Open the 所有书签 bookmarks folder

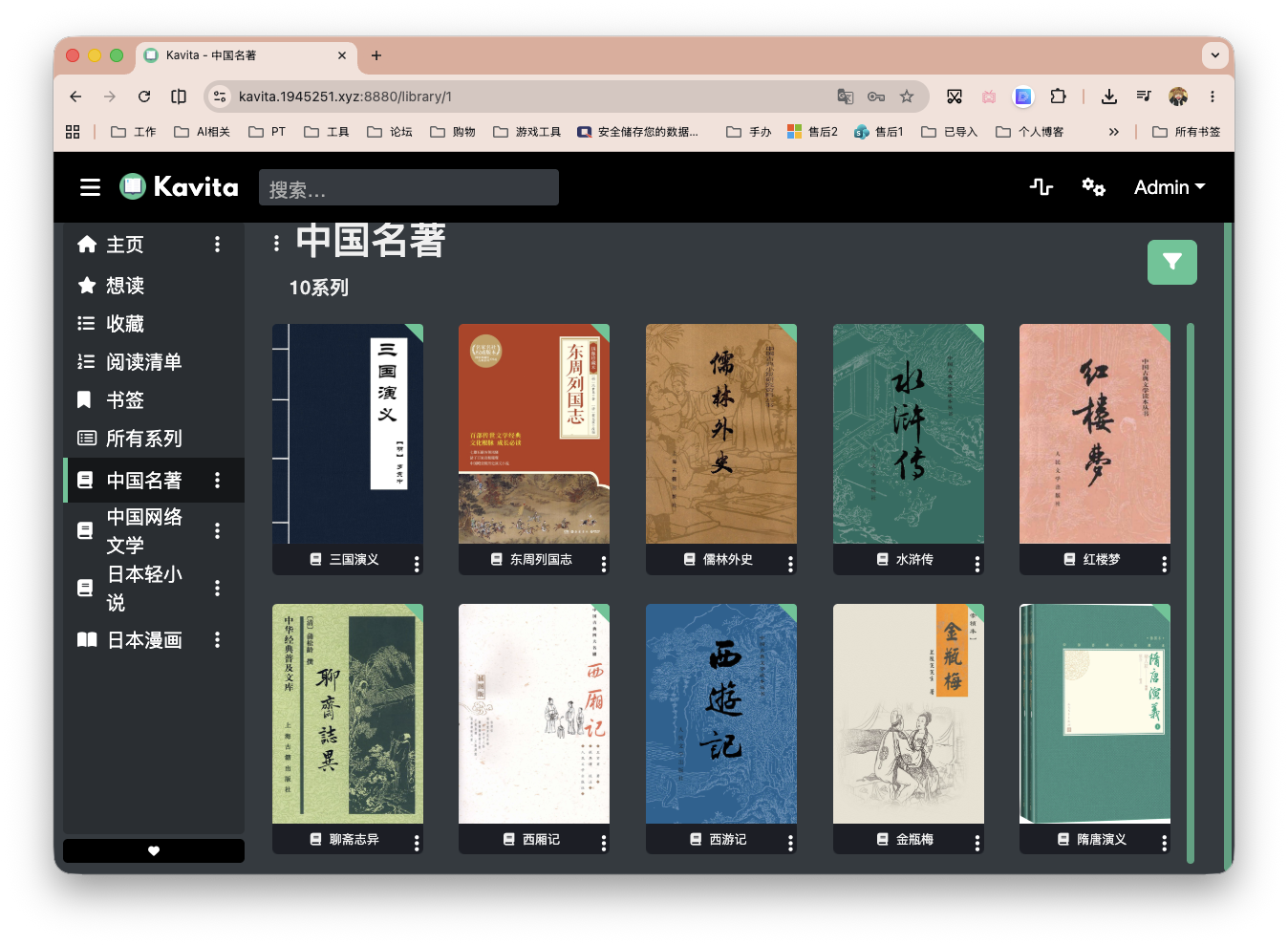click(x=1187, y=132)
